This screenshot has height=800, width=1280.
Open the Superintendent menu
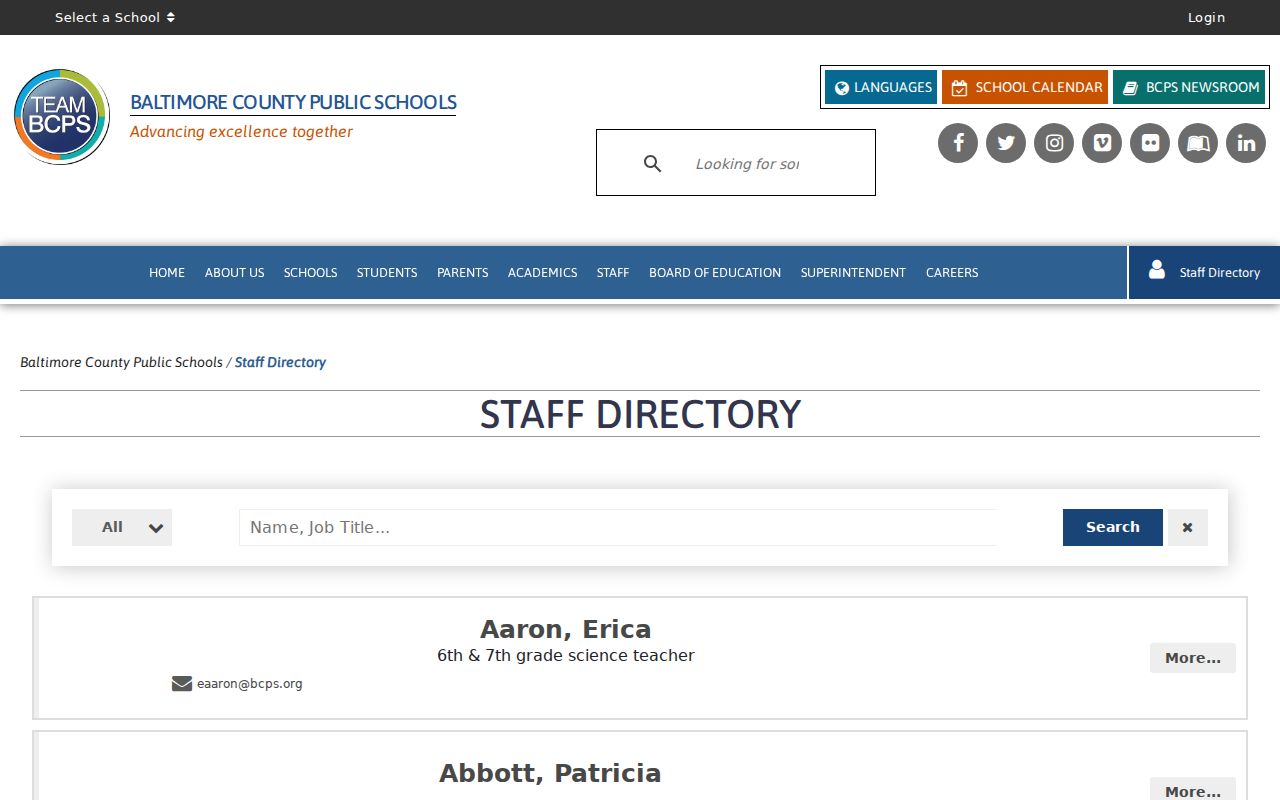[853, 272]
